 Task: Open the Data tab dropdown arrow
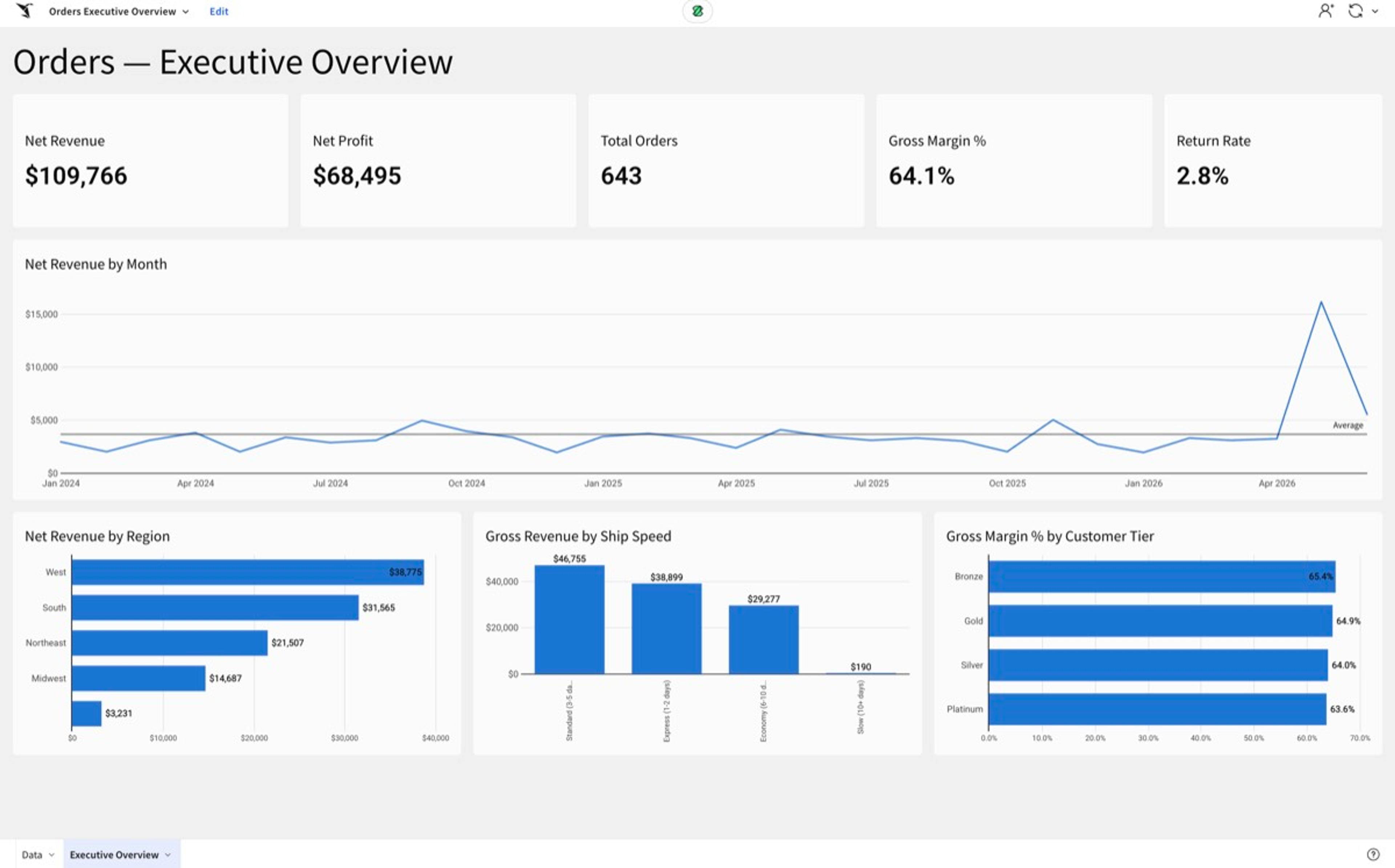click(52, 855)
